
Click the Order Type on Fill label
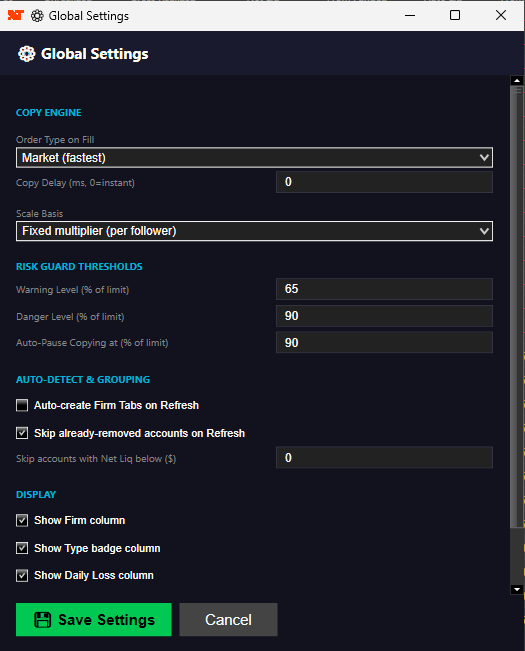tap(55, 140)
